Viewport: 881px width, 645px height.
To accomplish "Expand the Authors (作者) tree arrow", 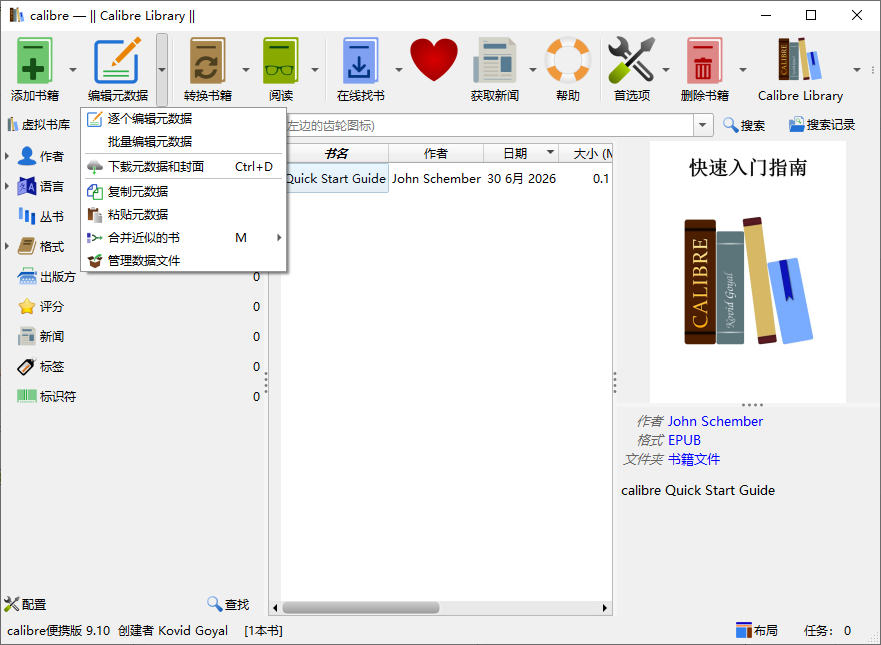I will tap(7, 156).
